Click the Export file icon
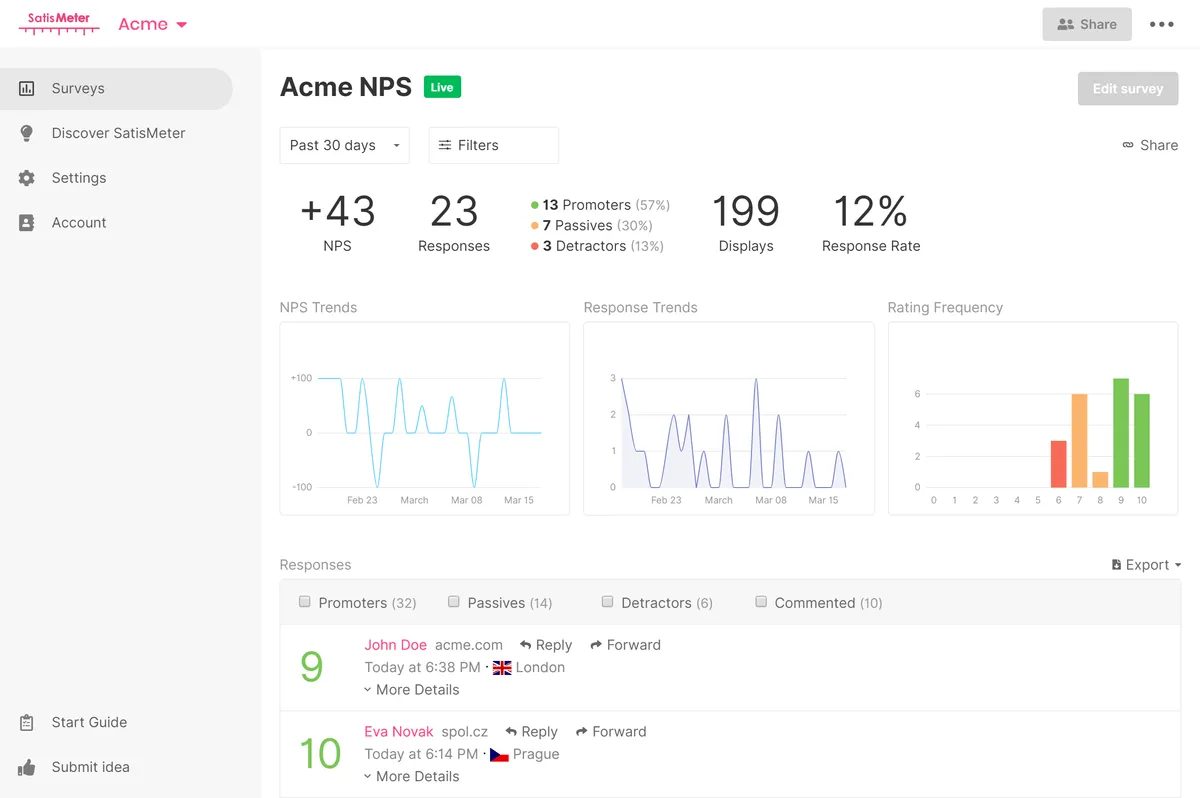Screen dimensions: 1200x798 click(1116, 565)
